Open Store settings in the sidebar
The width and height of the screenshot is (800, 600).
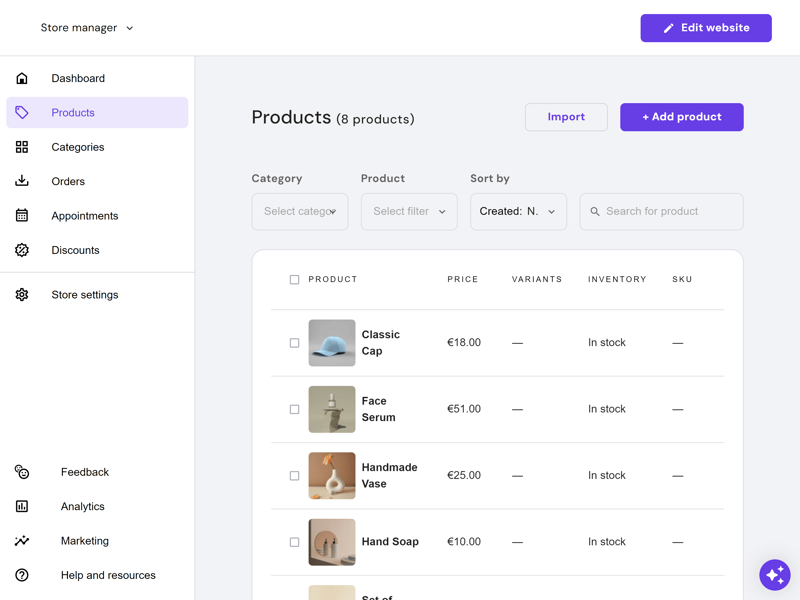click(x=97, y=294)
